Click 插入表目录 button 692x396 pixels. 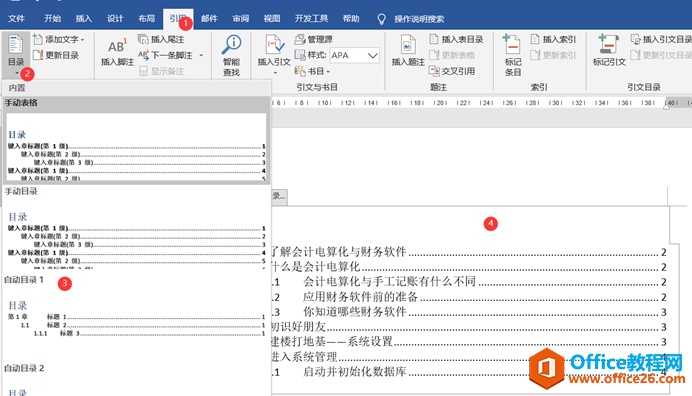tap(456, 39)
